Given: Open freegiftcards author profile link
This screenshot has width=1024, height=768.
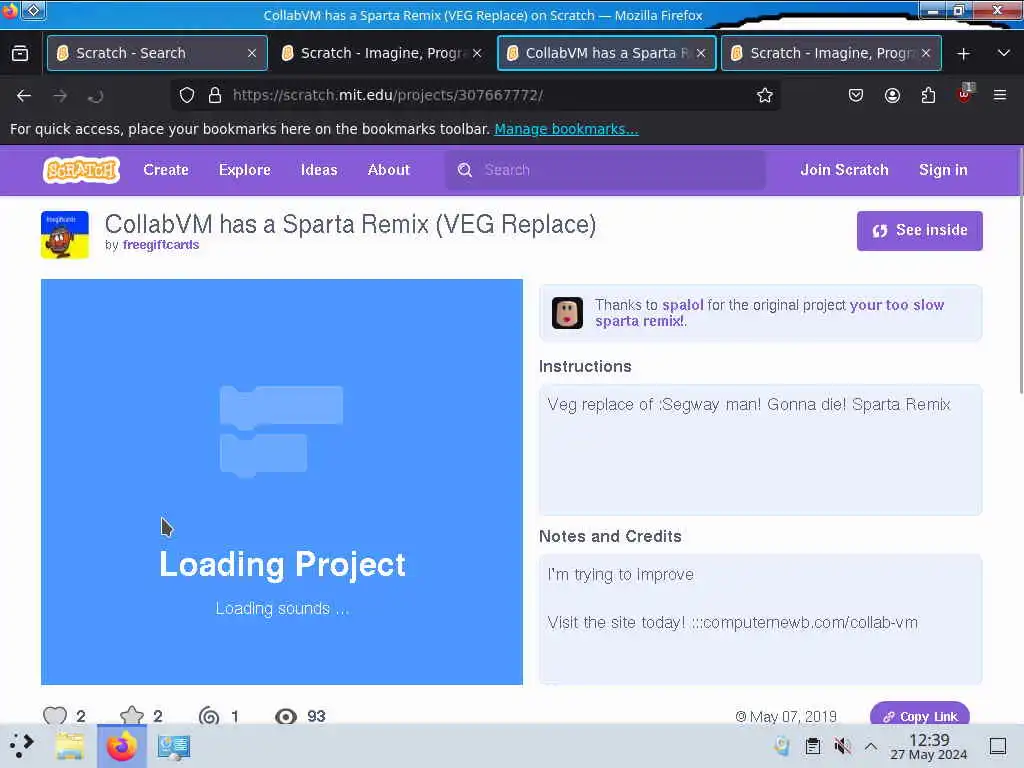Looking at the screenshot, I should tap(161, 245).
